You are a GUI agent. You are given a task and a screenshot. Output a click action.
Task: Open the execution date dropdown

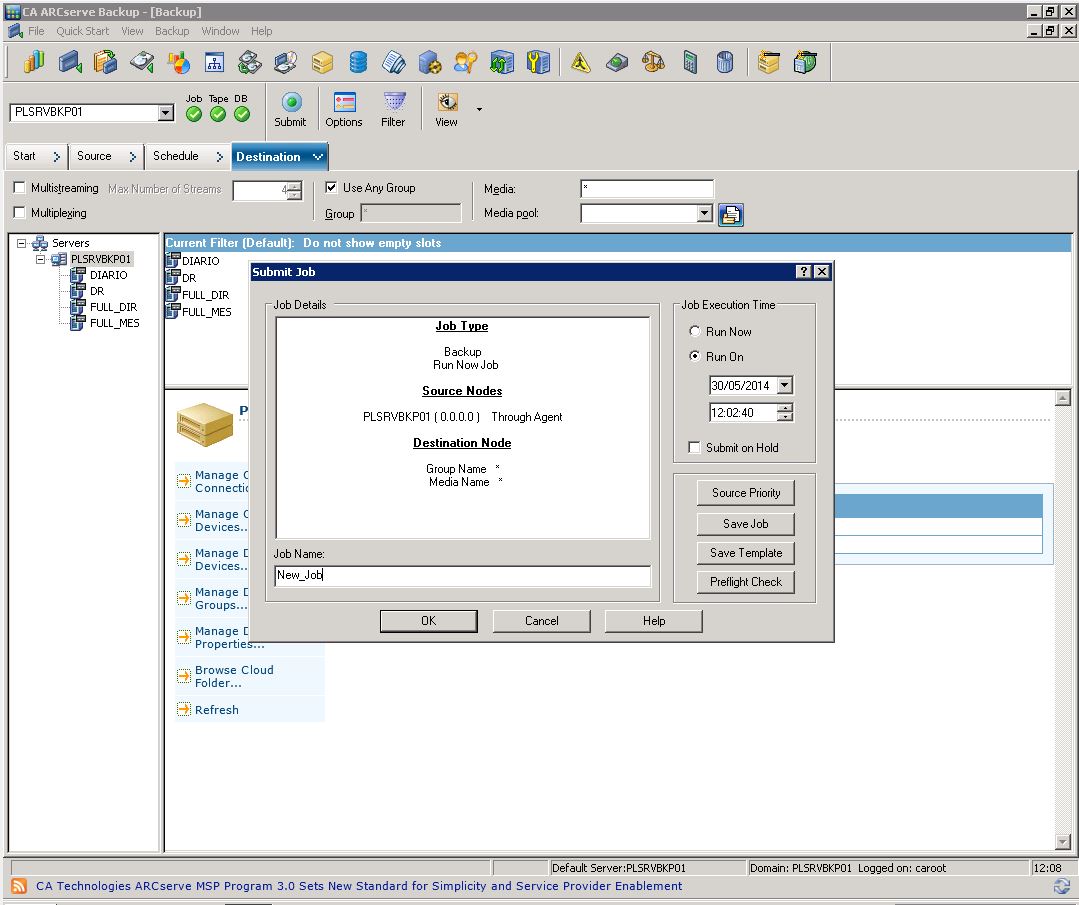[x=784, y=386]
